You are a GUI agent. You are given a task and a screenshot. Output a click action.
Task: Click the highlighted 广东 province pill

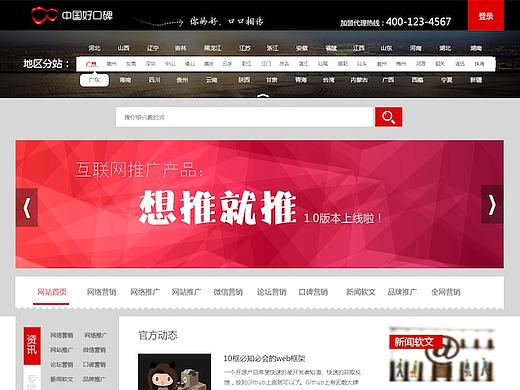(x=94, y=80)
